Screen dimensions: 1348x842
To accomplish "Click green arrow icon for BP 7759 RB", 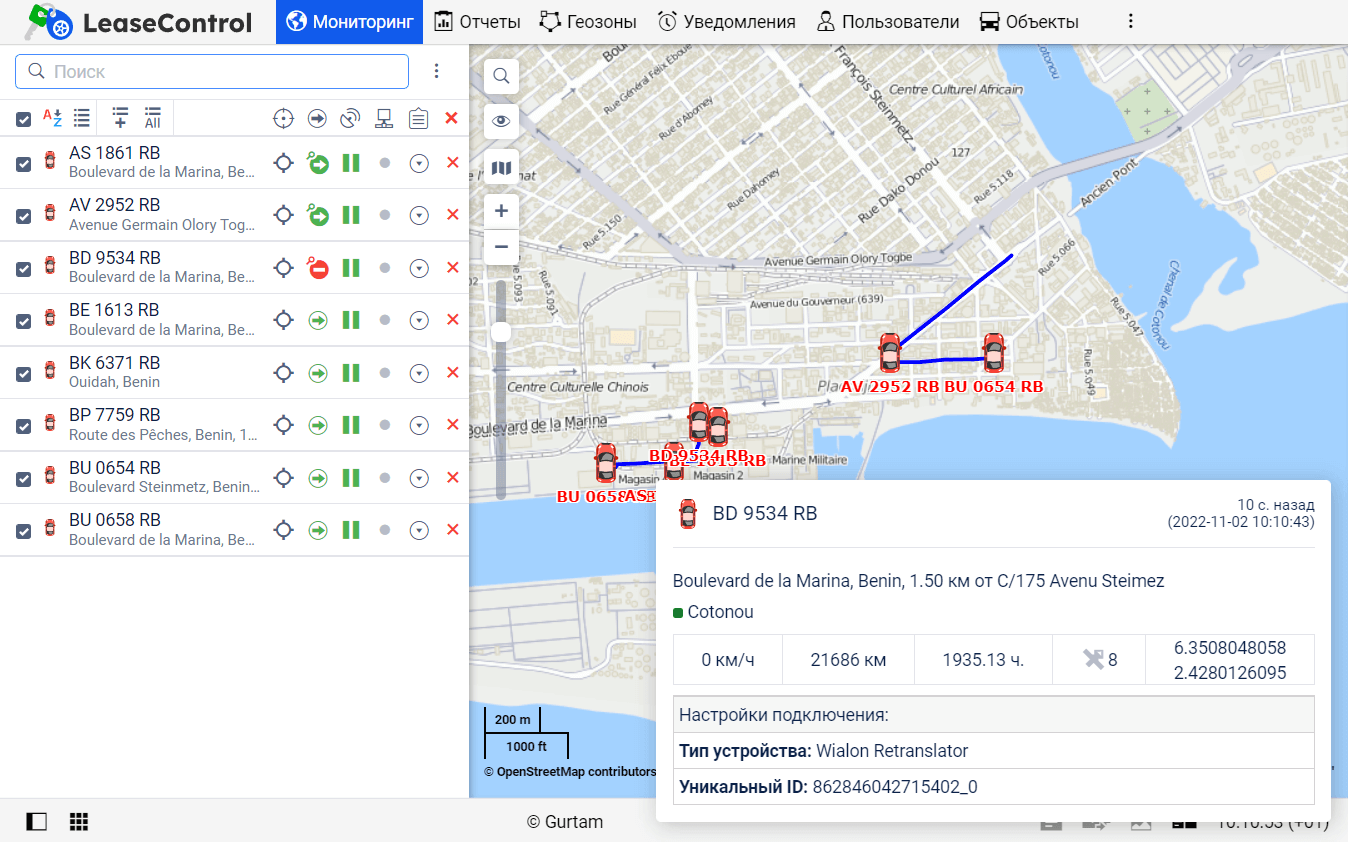I will point(318,425).
